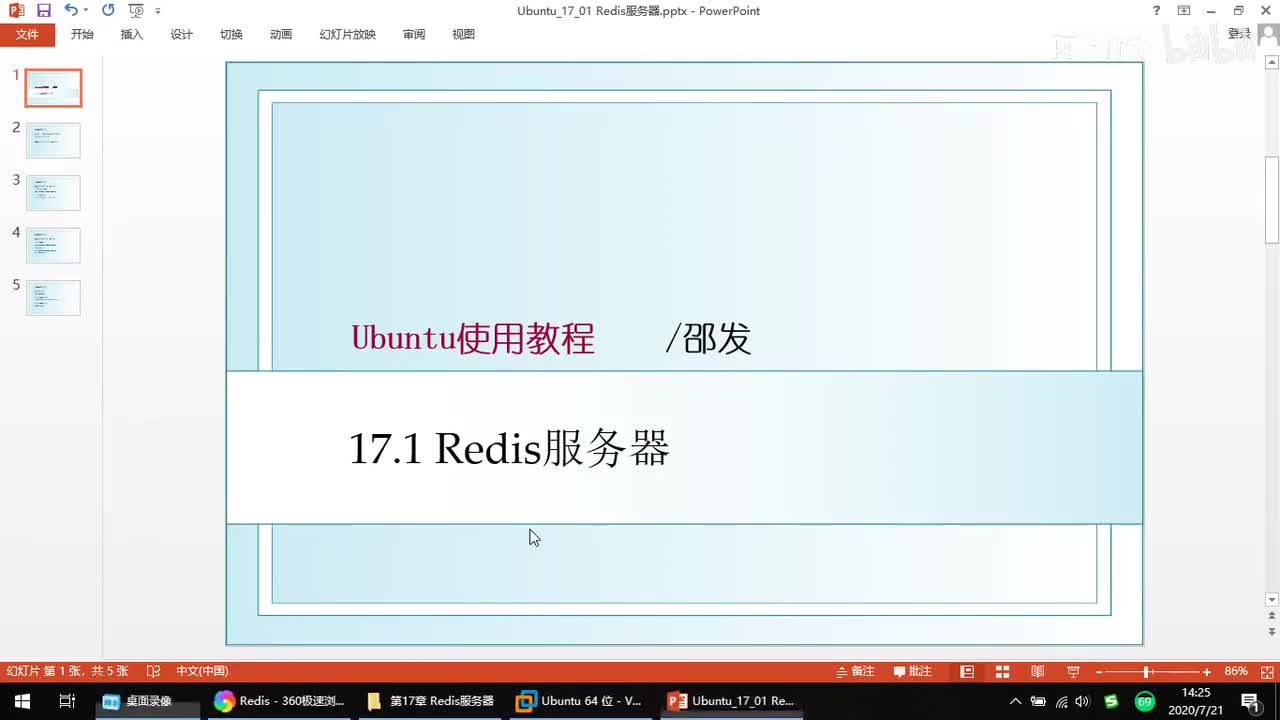Image resolution: width=1280 pixels, height=720 pixels.
Task: Open PowerPoint Help question mark
Action: point(1157,11)
